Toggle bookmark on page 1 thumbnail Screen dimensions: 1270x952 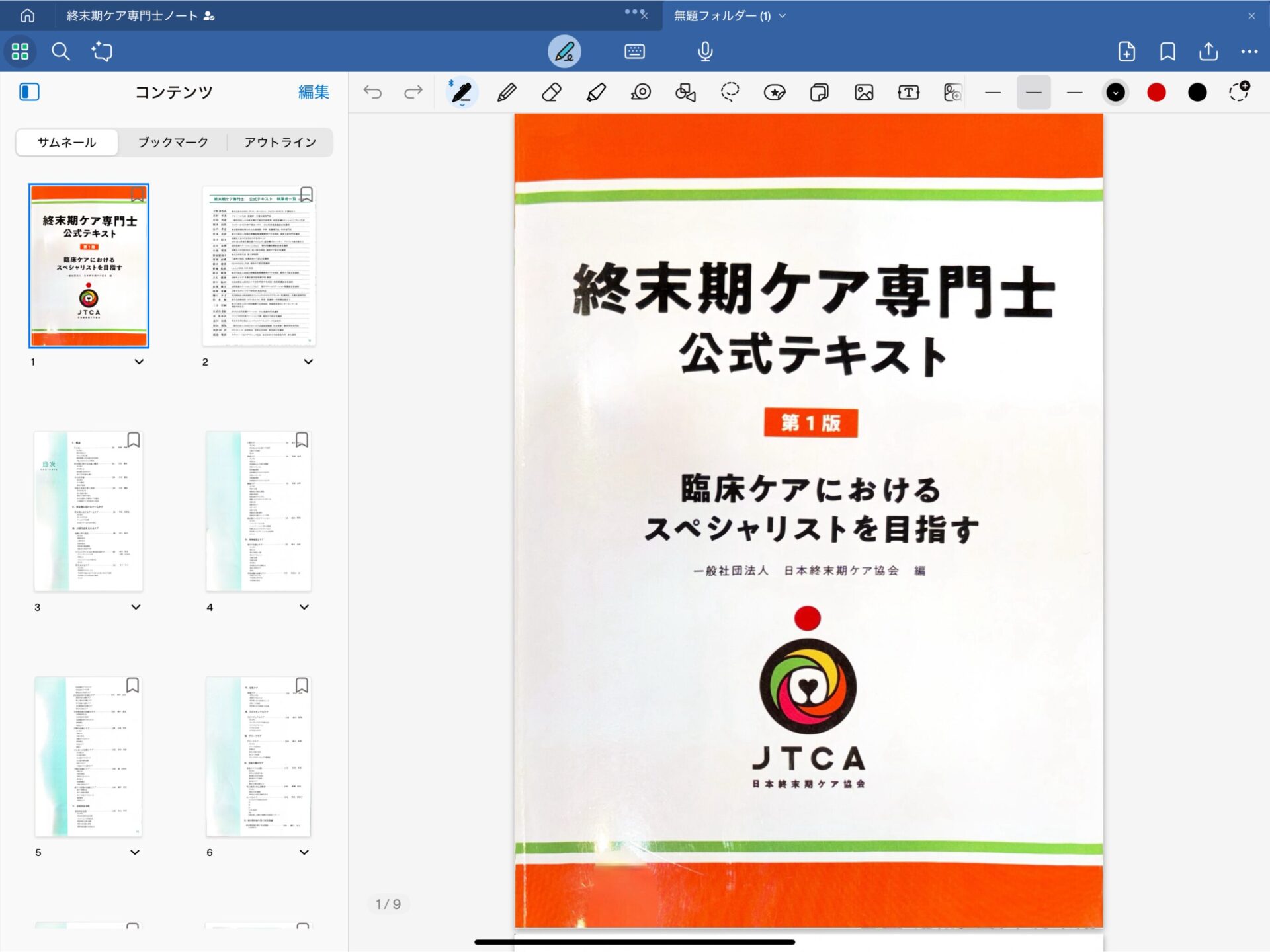point(137,194)
